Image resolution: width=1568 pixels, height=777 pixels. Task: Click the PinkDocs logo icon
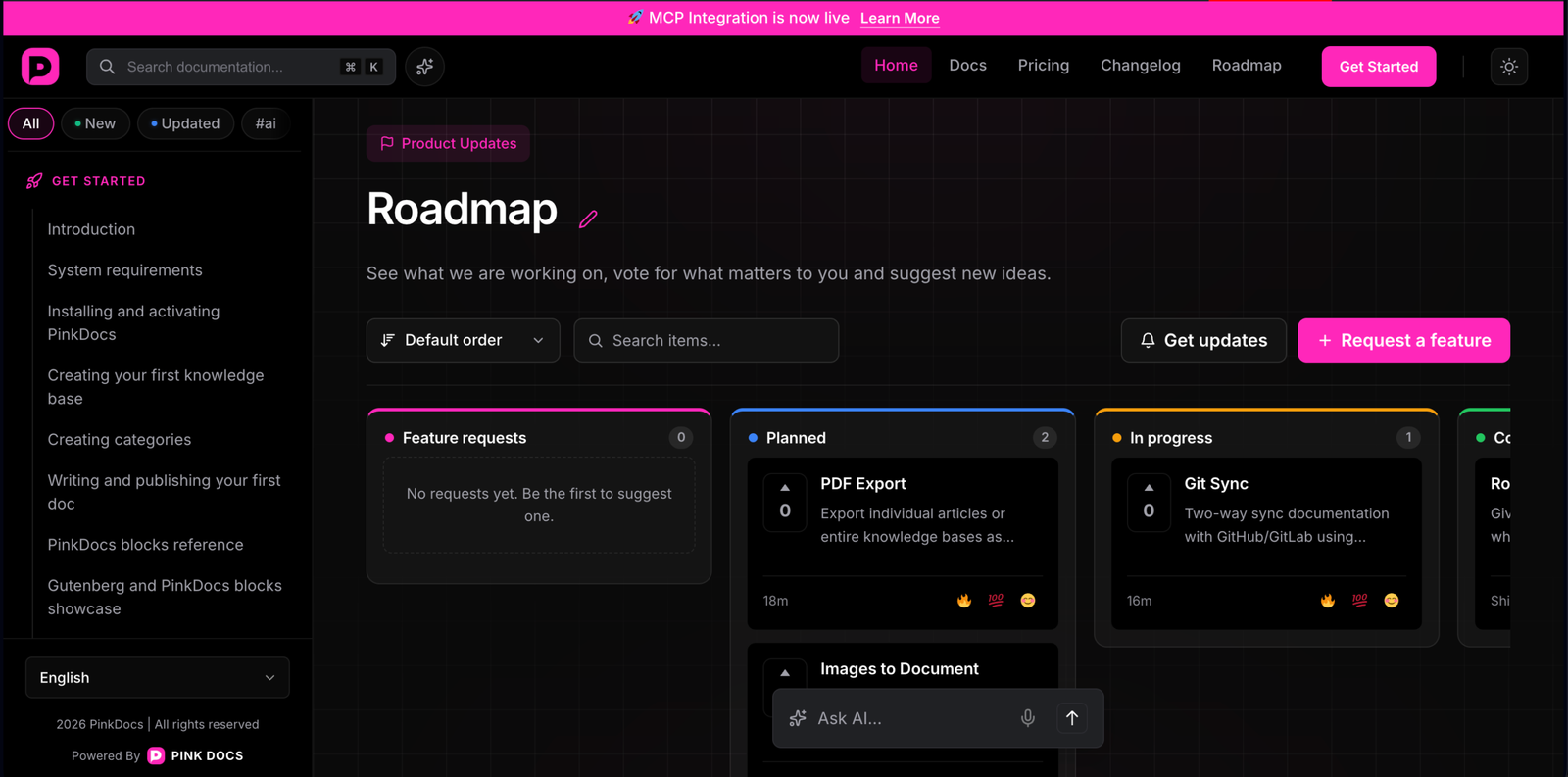point(40,67)
